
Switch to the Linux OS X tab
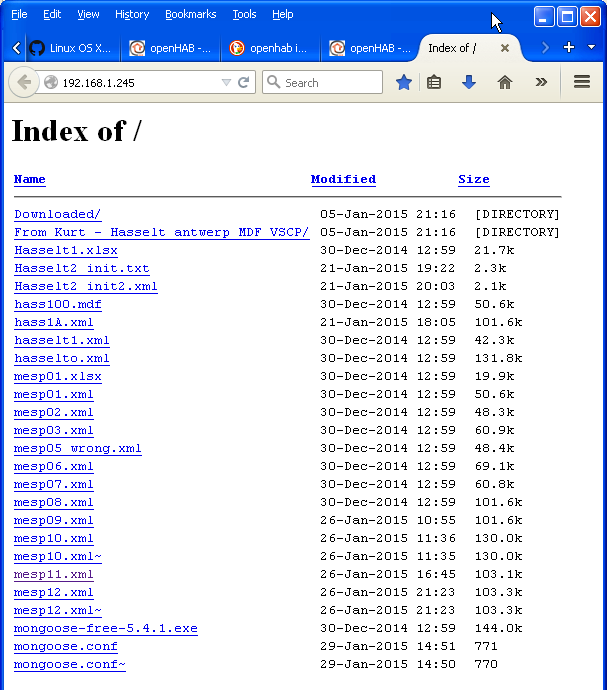point(70,48)
